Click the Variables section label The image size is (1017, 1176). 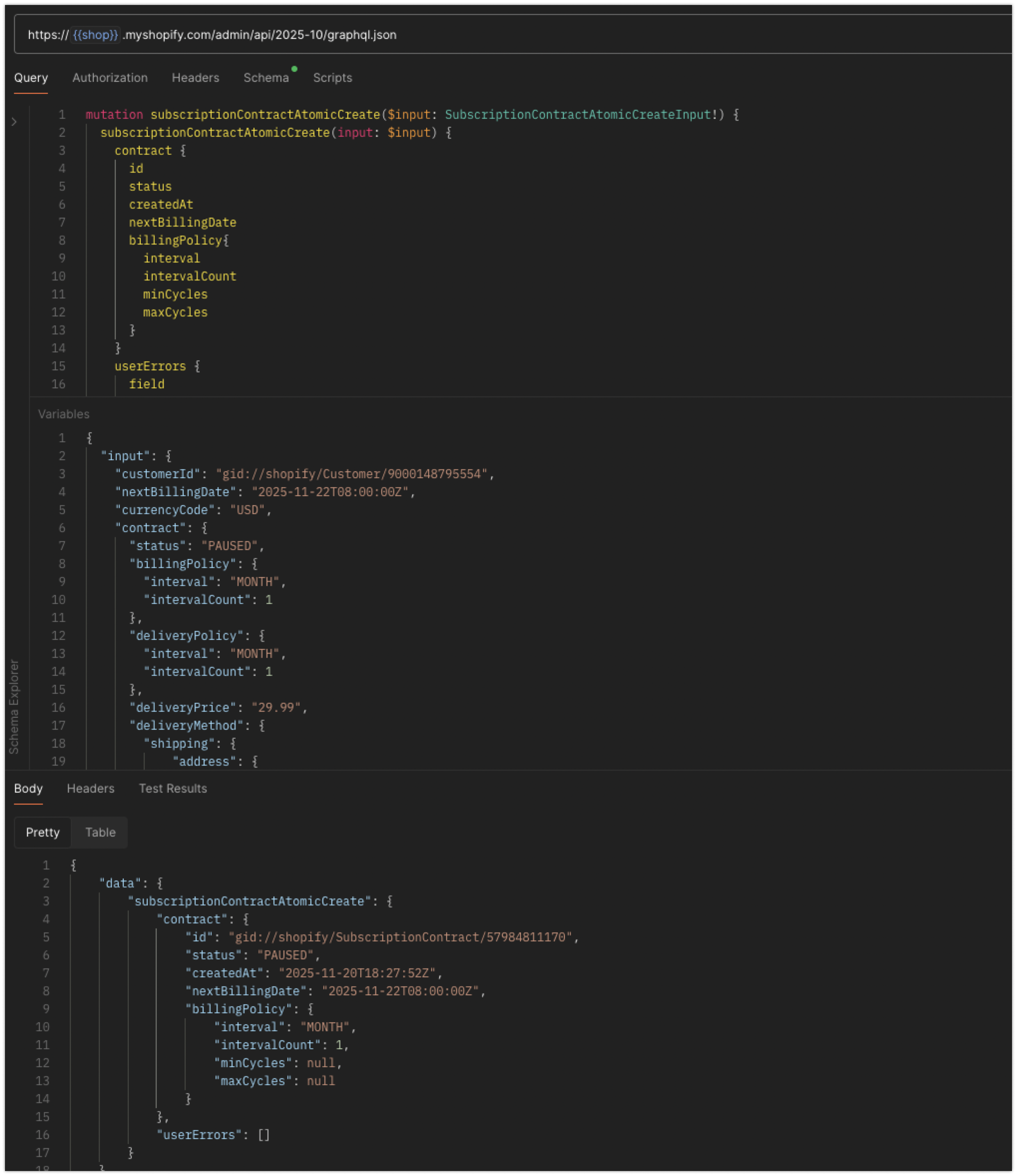point(63,414)
